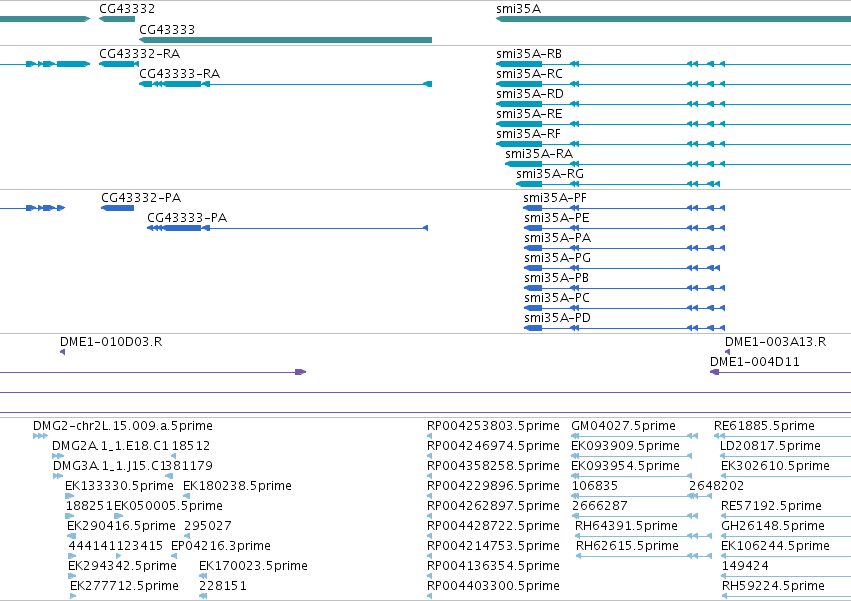Viewport: 851px width, 601px height.
Task: Select EST RH64391.5prime
Action: [x=626, y=526]
